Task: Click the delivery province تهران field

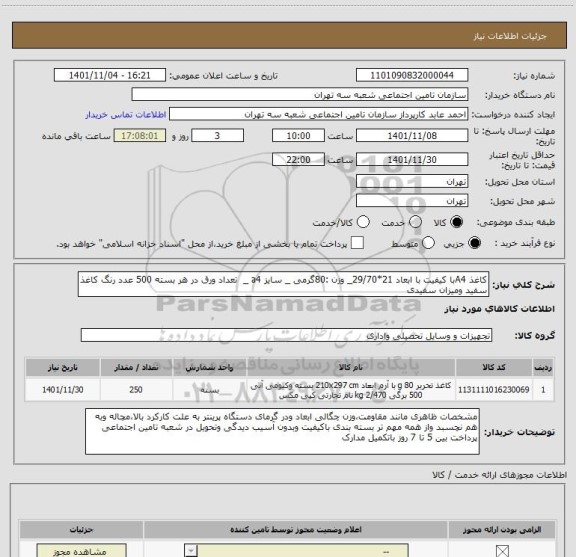Action: click(412, 182)
